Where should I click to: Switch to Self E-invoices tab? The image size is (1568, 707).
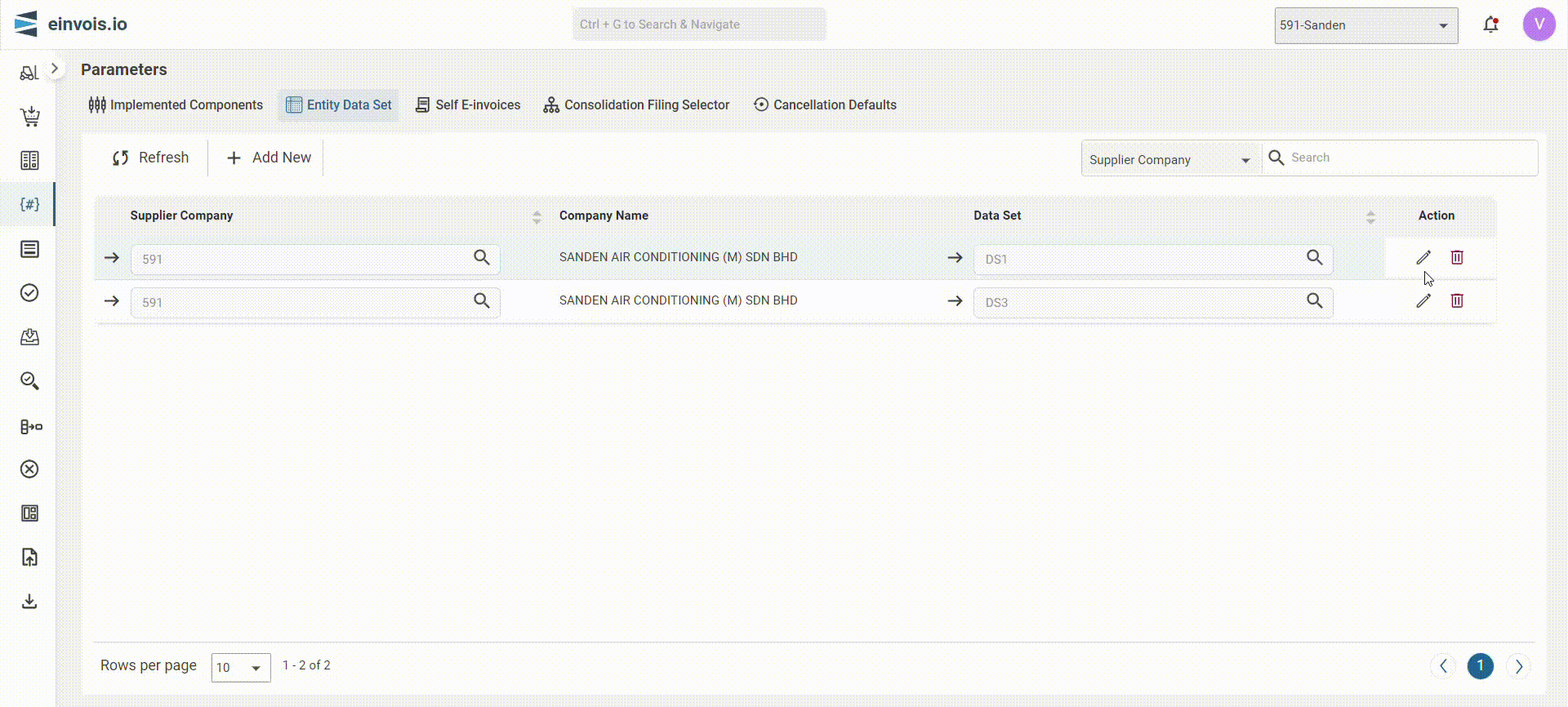coord(468,104)
